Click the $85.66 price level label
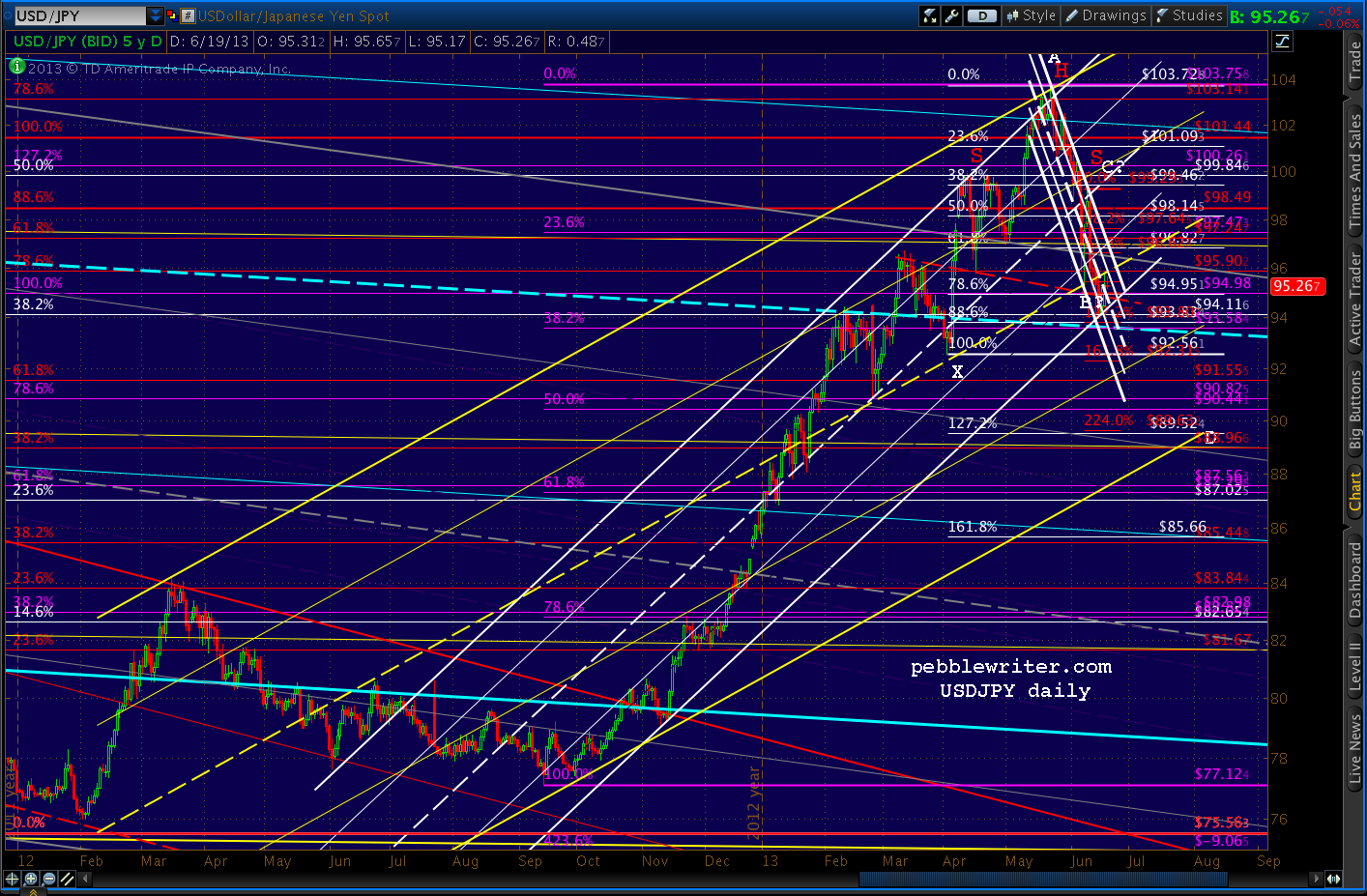1367x896 pixels. tap(1182, 527)
